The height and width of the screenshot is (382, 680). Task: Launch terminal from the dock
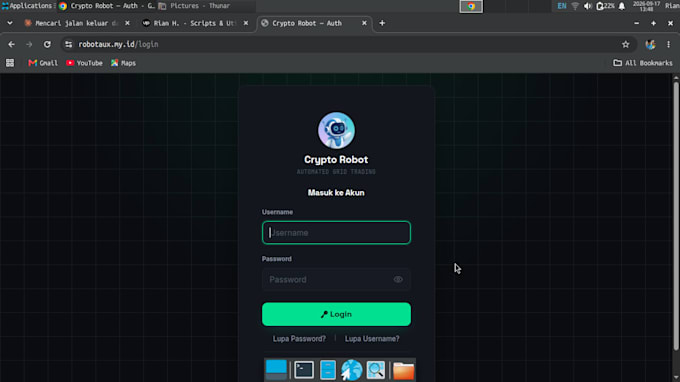[304, 370]
